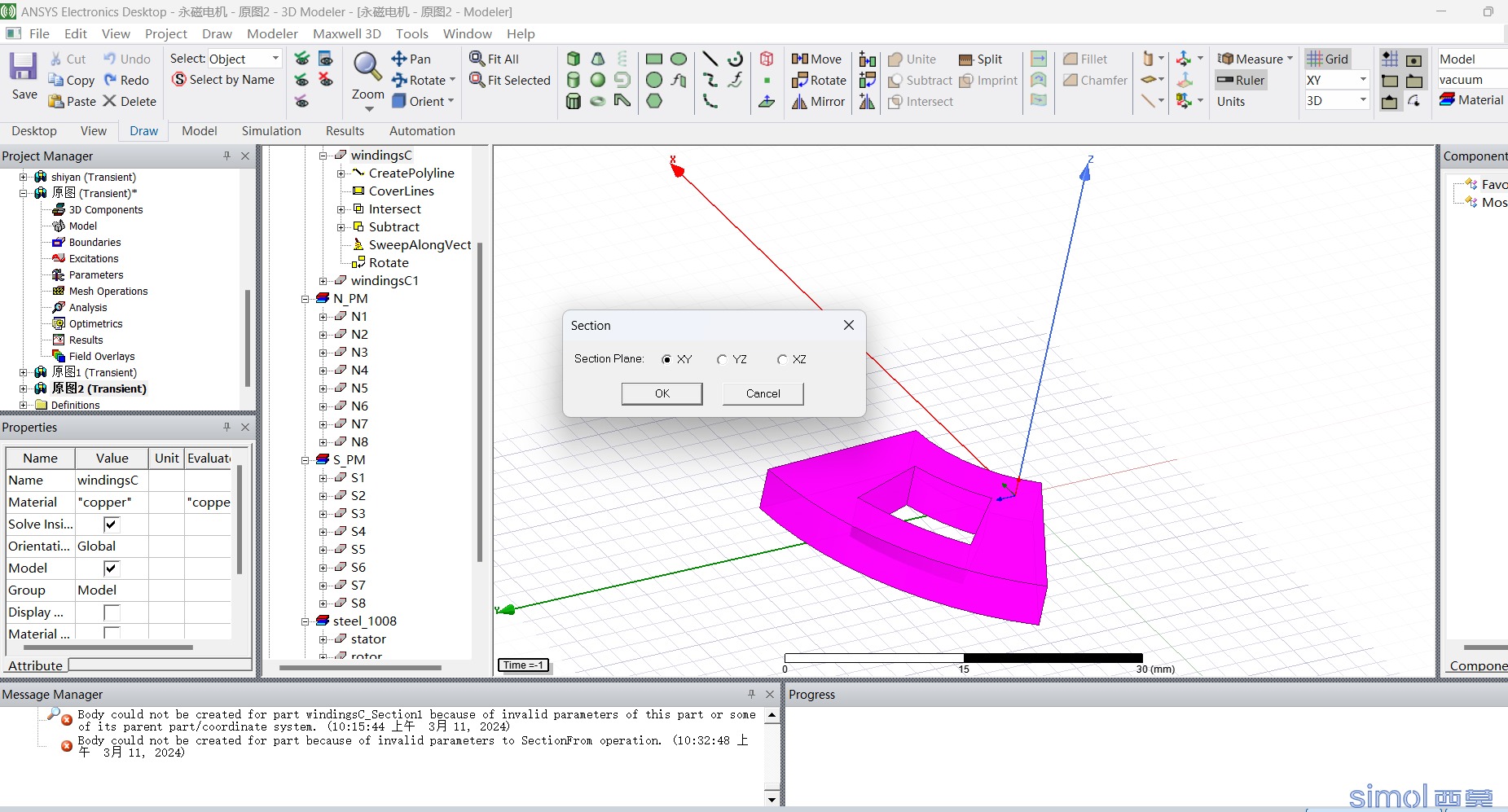Click the Move objects tool

[816, 59]
